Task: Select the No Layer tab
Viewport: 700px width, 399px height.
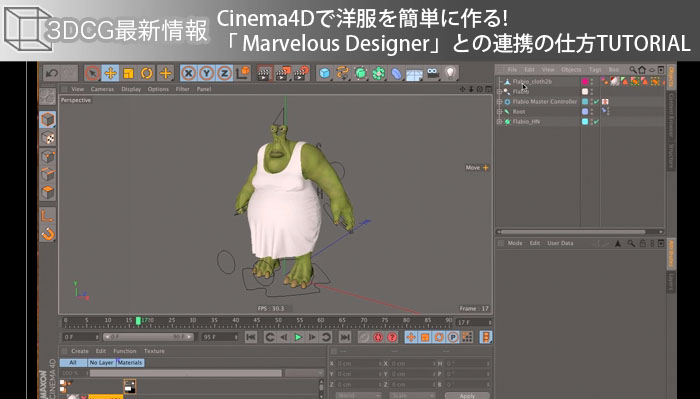Action: [x=101, y=363]
